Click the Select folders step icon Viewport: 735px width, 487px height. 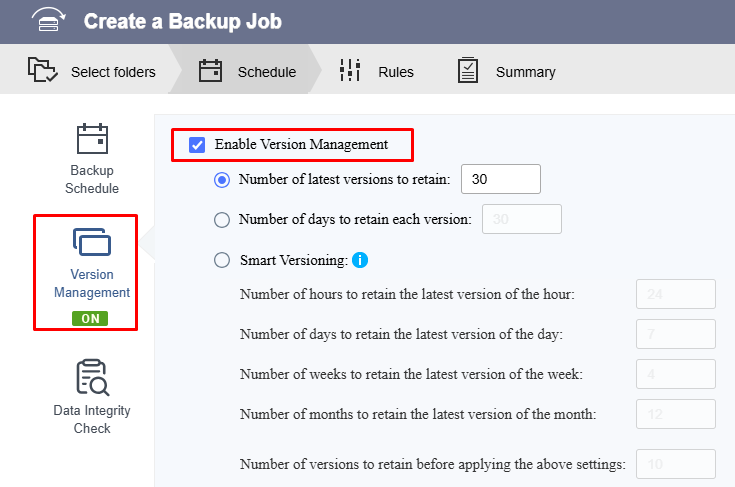[43, 70]
